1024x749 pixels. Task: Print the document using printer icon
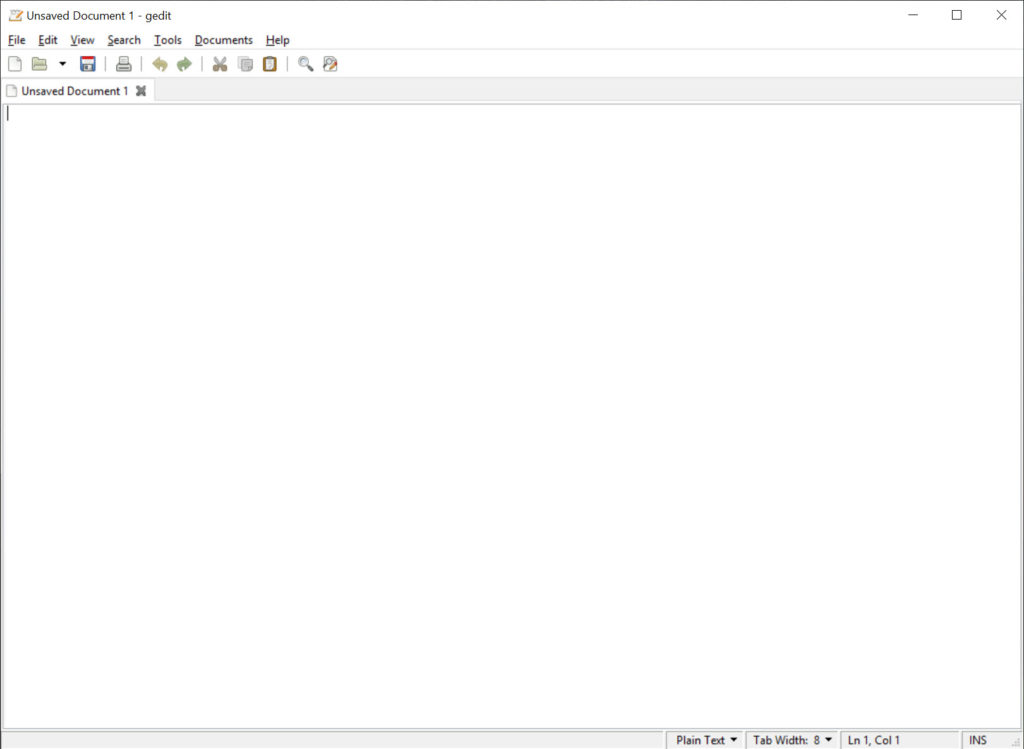(123, 64)
